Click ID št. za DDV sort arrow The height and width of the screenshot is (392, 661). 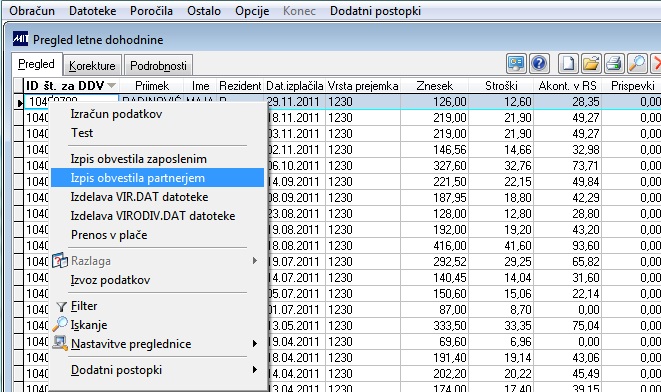(111, 86)
